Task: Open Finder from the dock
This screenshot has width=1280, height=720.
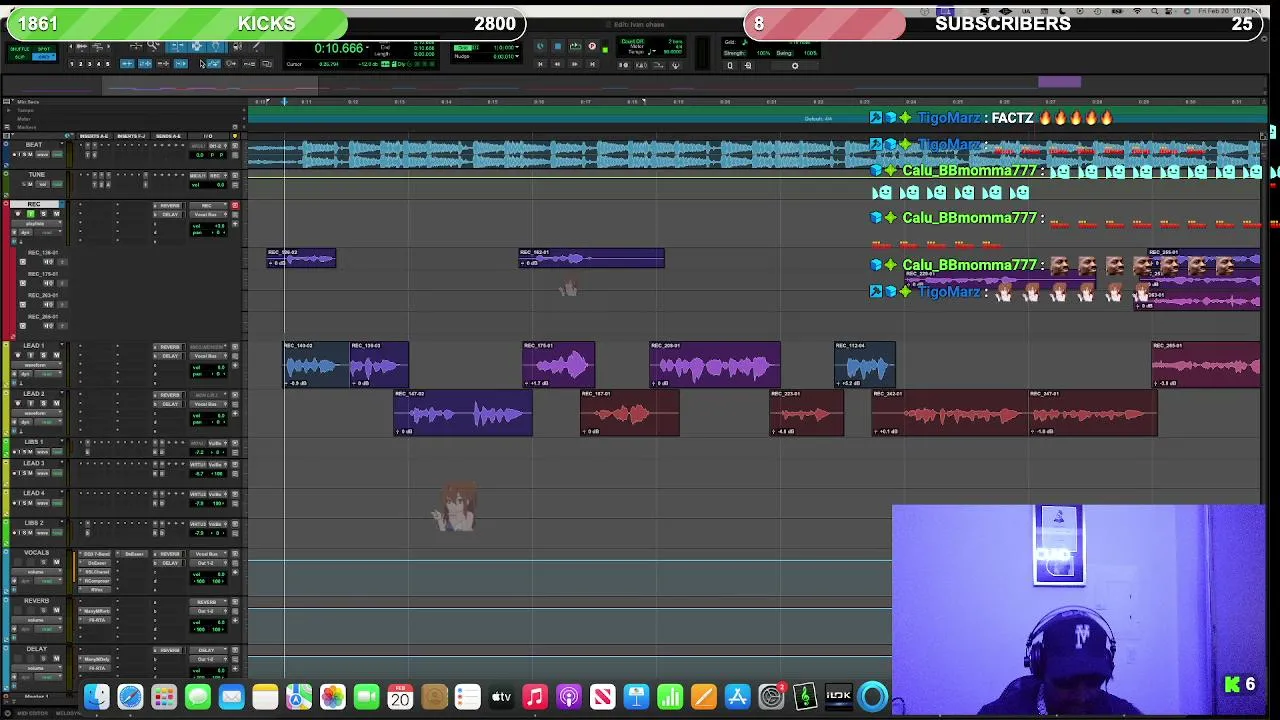Action: click(x=96, y=697)
